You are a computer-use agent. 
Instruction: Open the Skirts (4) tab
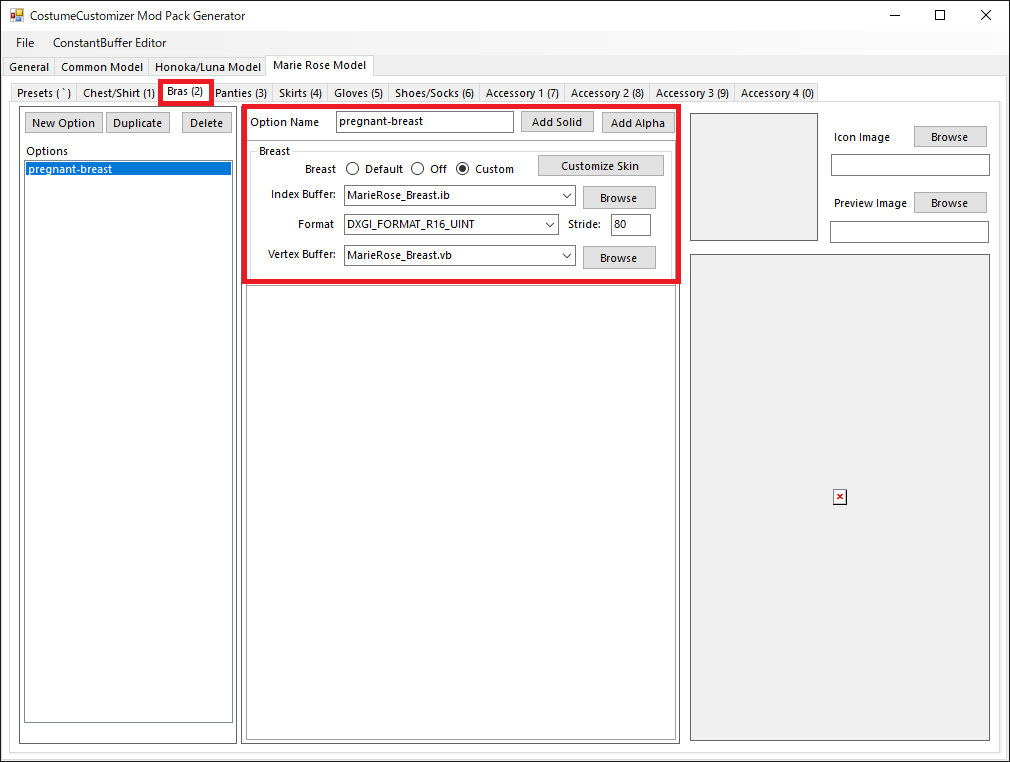(x=300, y=93)
